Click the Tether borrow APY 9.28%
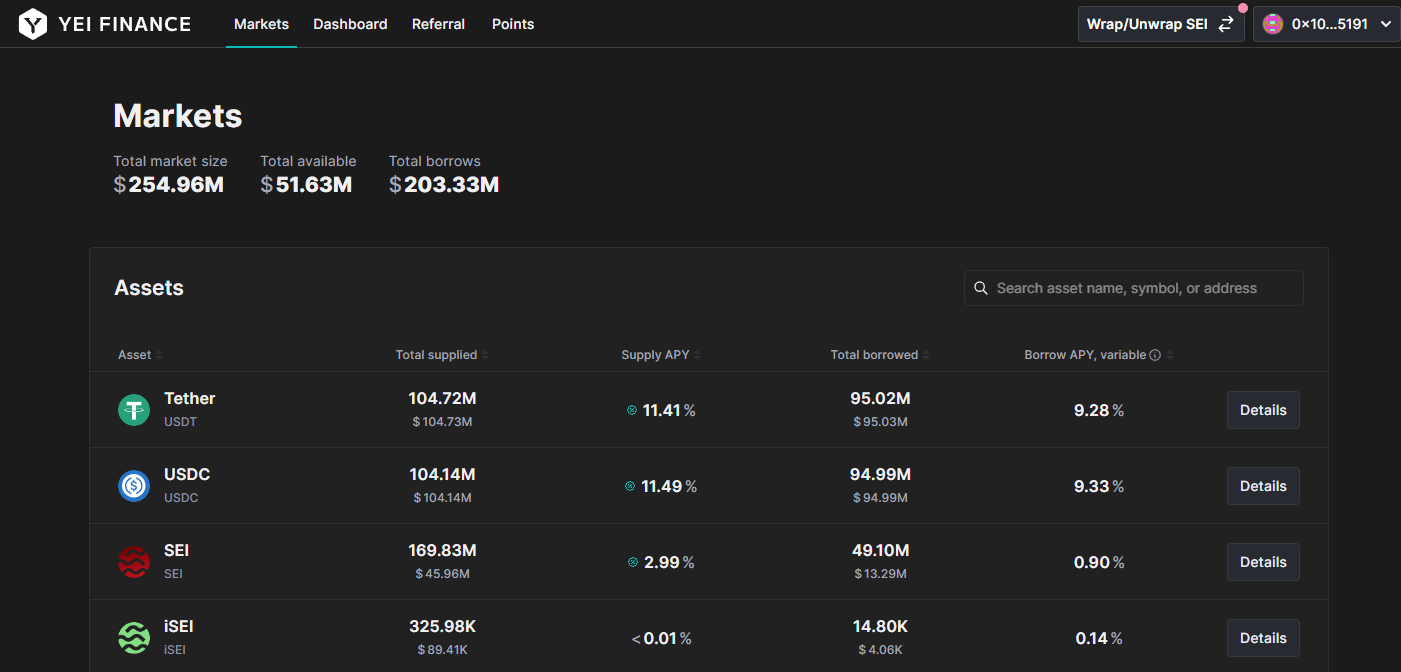This screenshot has width=1401, height=672. 1099,410
